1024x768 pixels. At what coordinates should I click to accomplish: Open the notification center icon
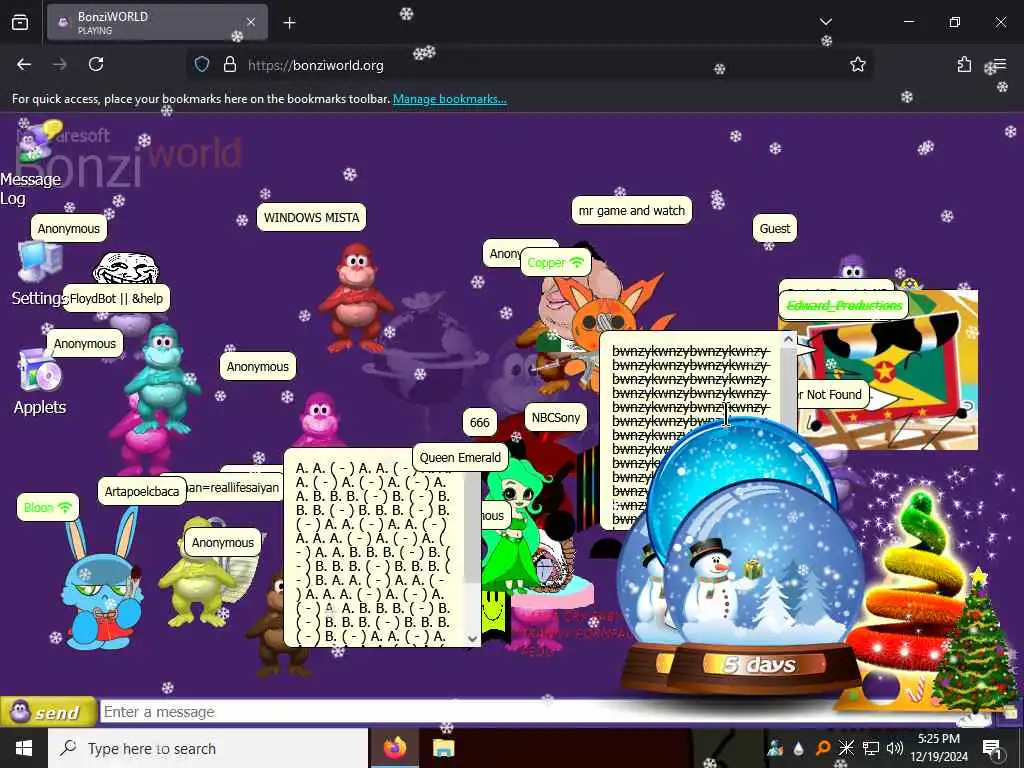coord(993,748)
